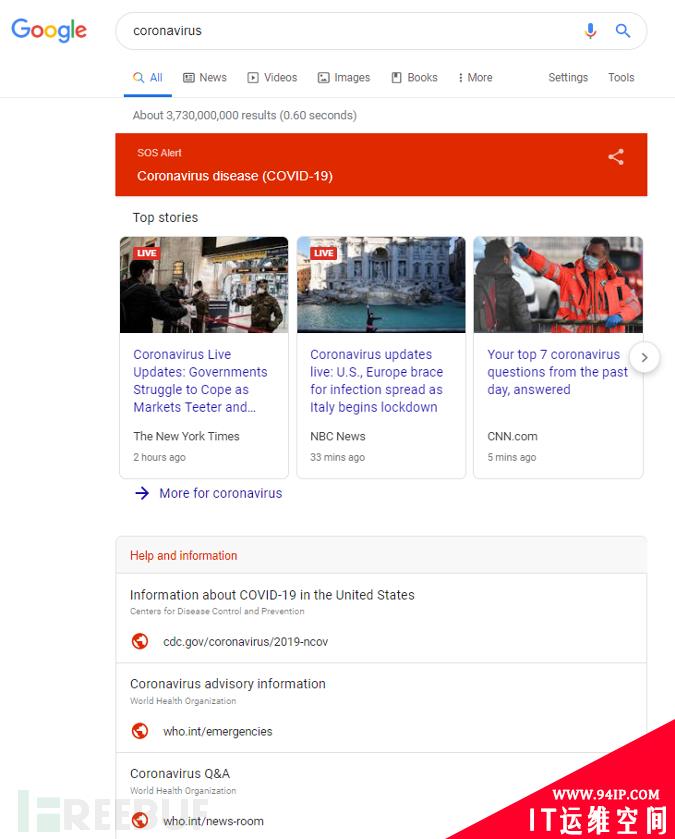
Task: Click World Health Organization label under advisory information
Action: [183, 700]
